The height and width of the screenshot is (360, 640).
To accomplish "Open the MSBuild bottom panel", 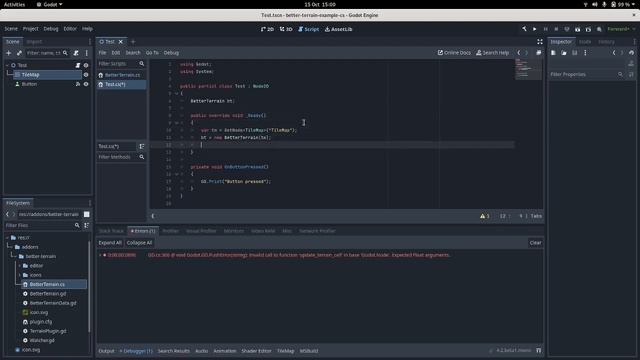I will pyautogui.click(x=309, y=351).
